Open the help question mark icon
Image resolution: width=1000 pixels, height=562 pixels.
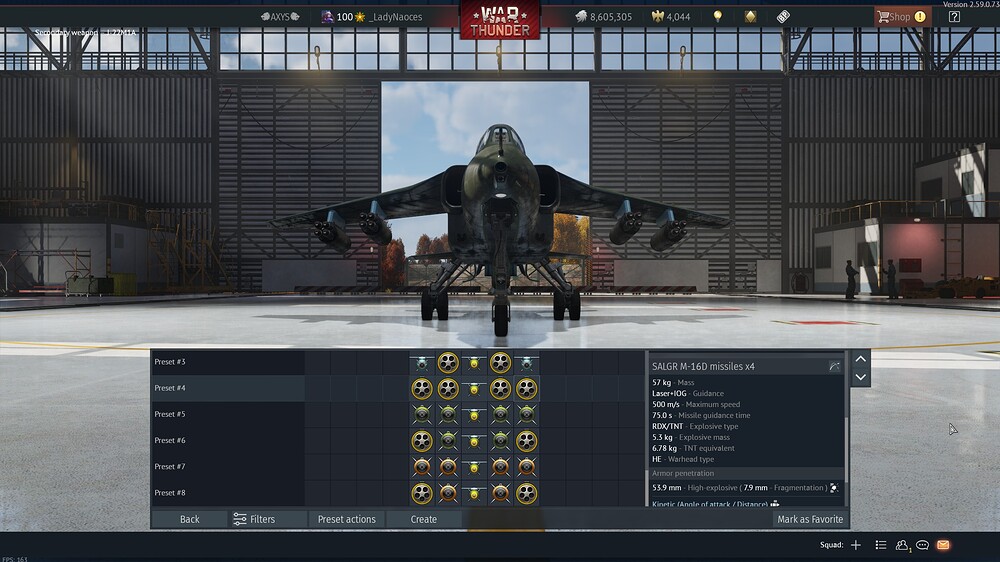click(x=954, y=17)
